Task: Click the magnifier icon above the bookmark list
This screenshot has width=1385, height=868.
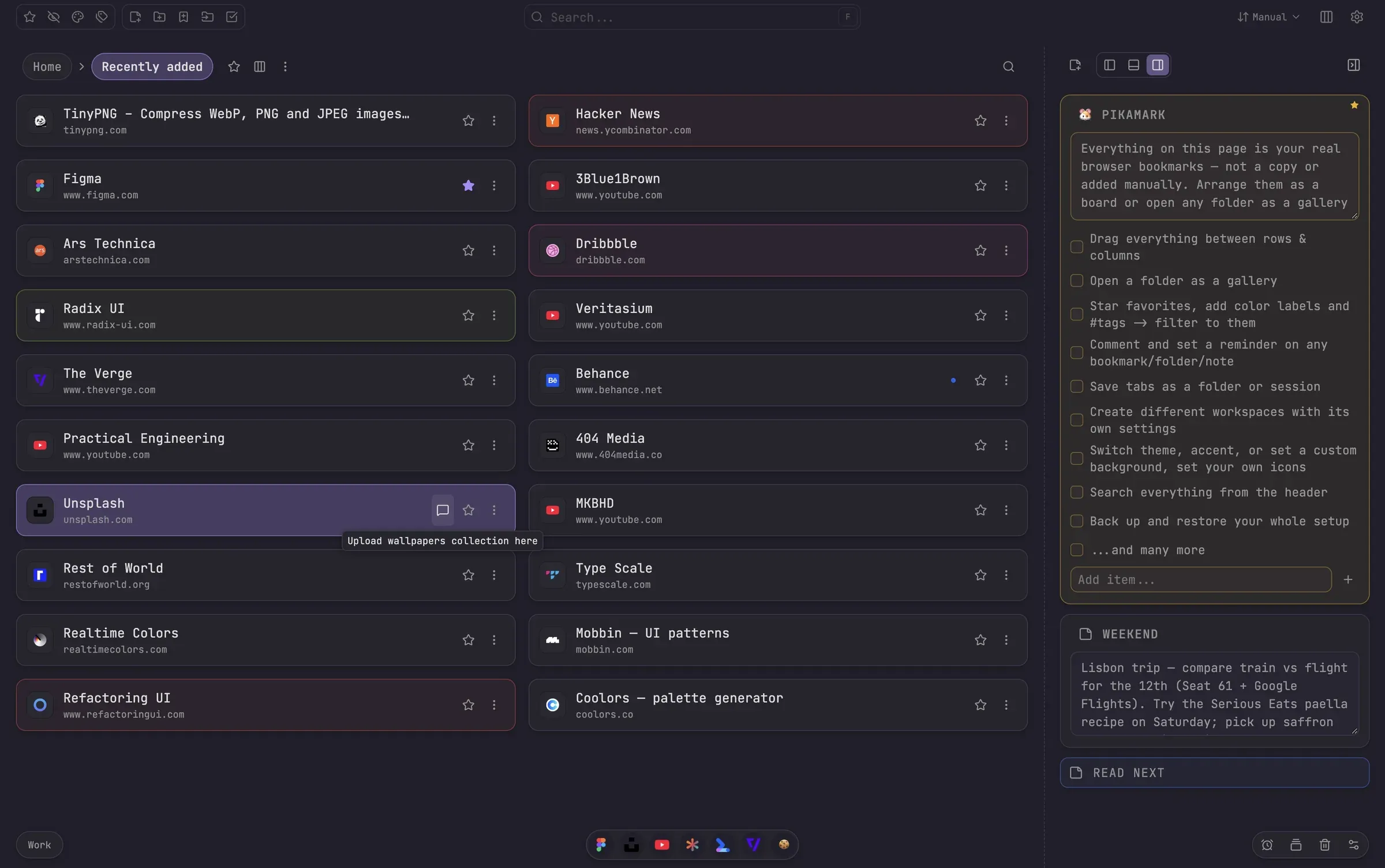Action: click(x=1008, y=67)
